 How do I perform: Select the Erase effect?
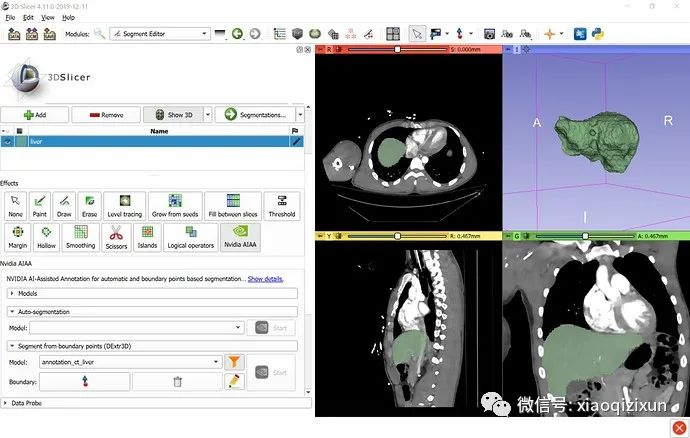pyautogui.click(x=89, y=206)
